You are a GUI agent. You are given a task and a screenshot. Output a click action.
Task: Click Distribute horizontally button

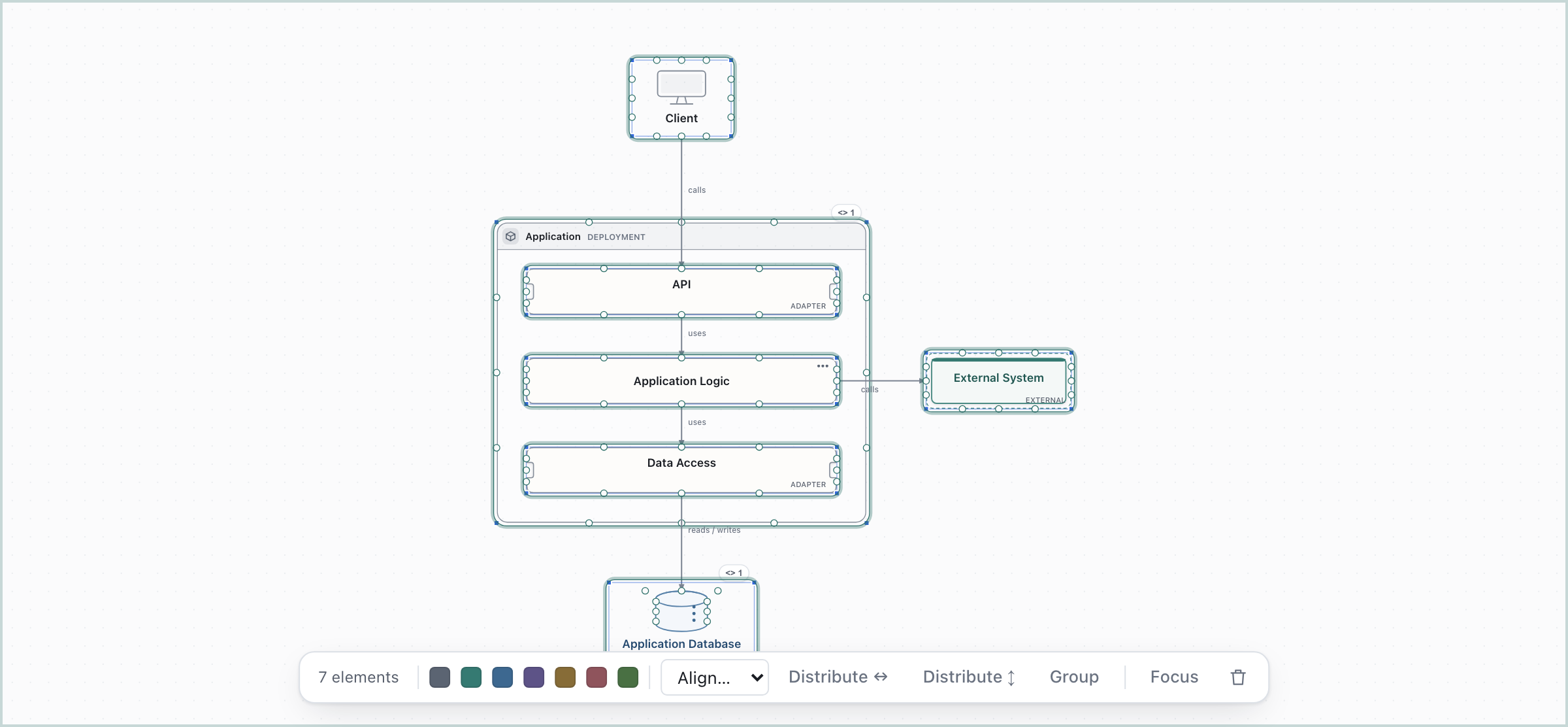pyautogui.click(x=838, y=677)
